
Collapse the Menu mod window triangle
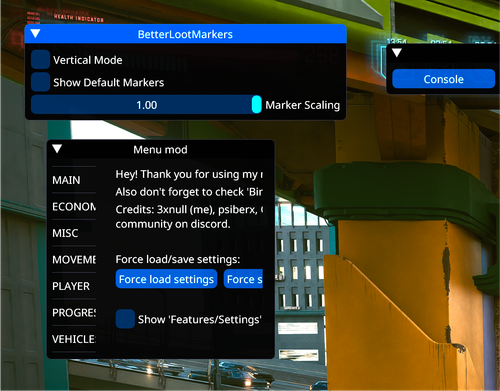click(57, 149)
